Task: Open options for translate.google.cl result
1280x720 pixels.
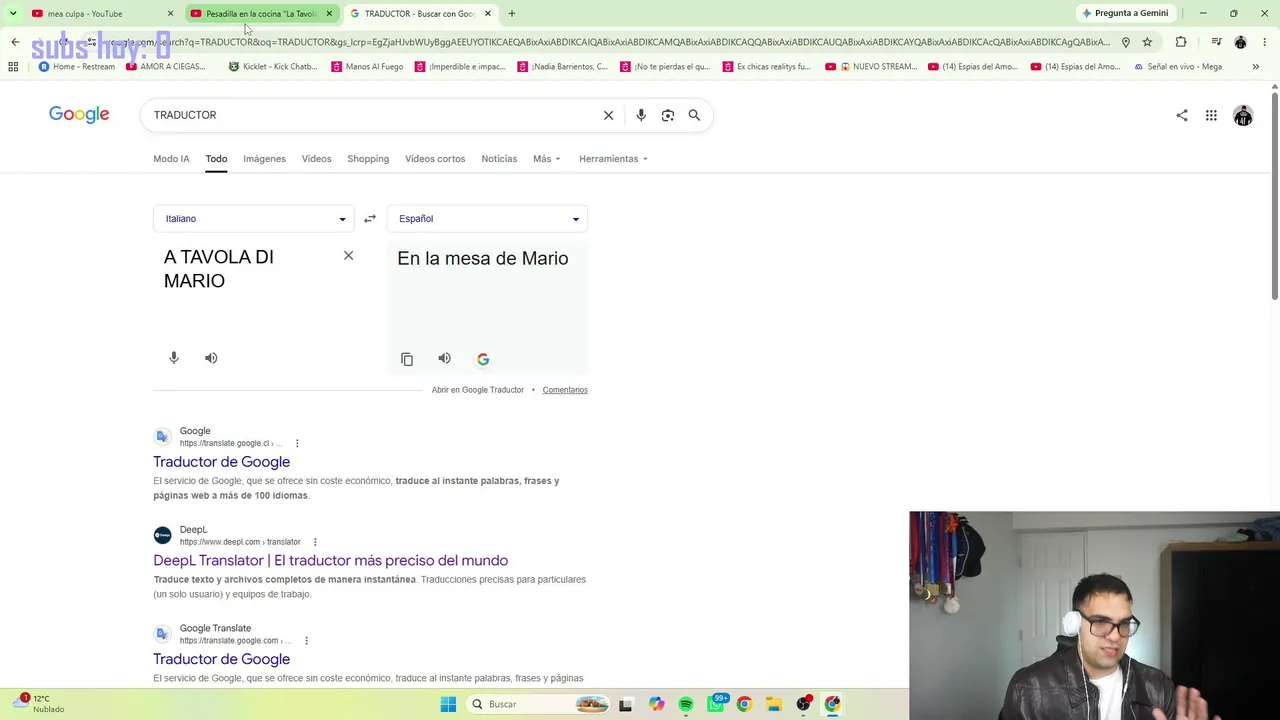Action: coord(297,443)
